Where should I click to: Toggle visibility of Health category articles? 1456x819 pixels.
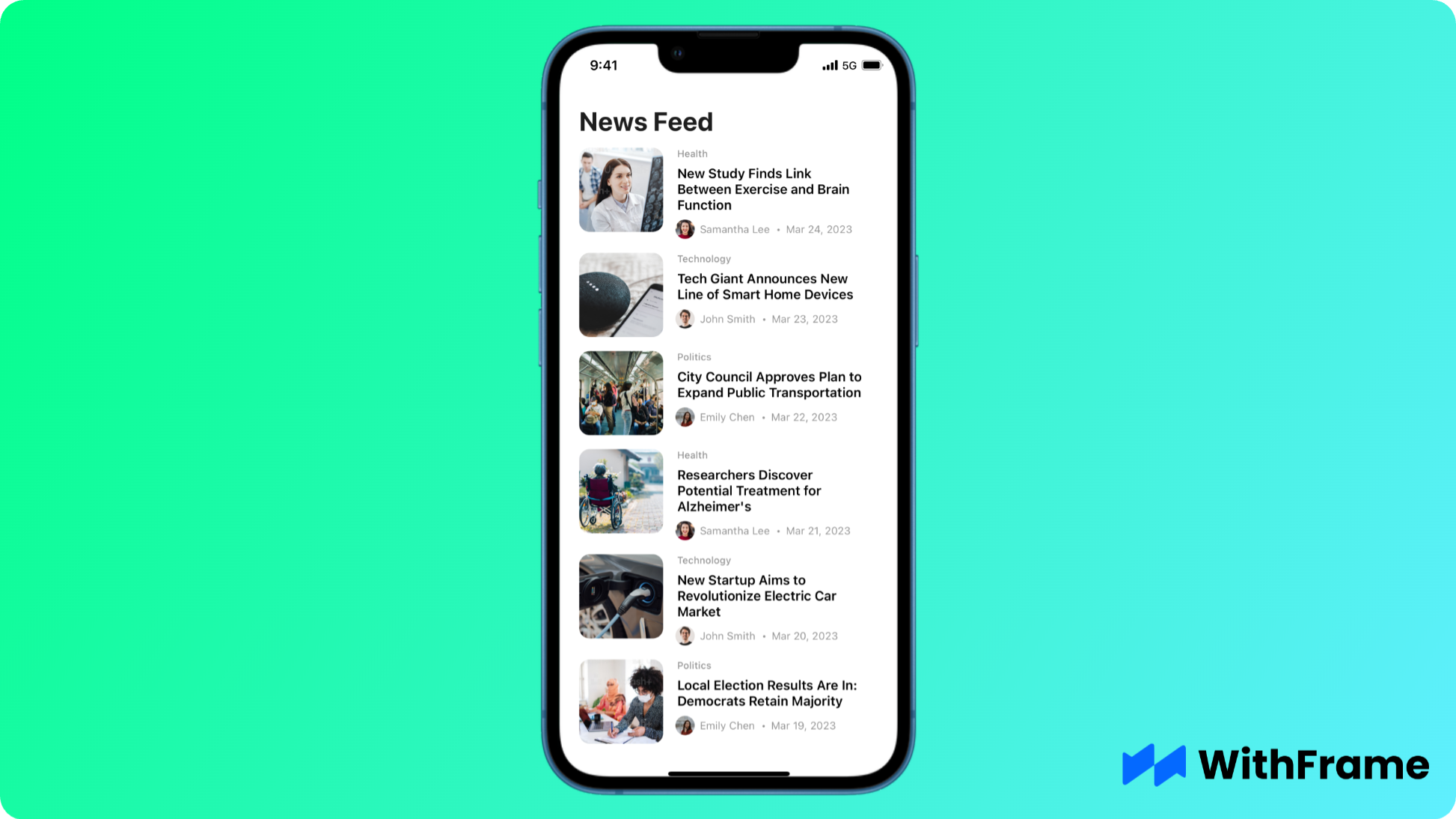coord(692,153)
